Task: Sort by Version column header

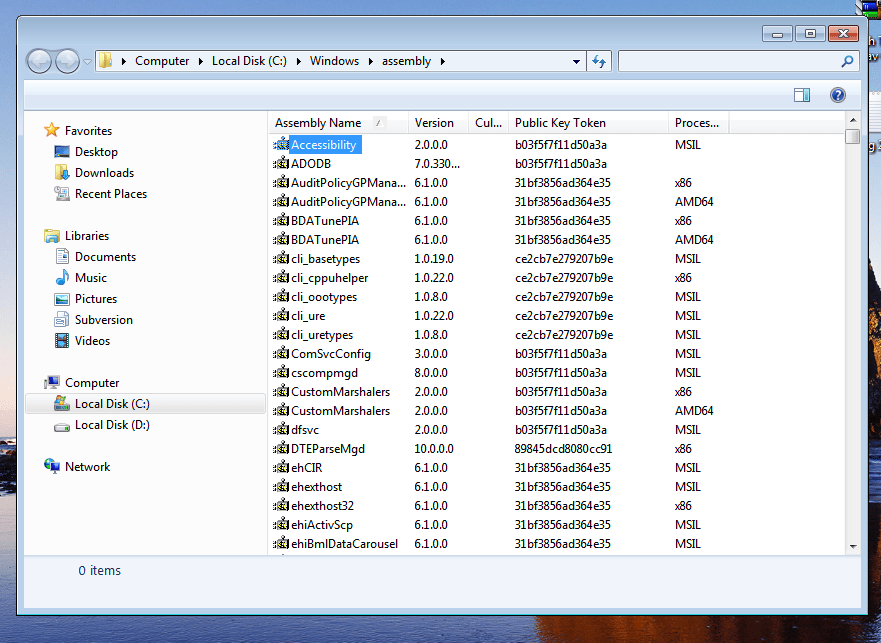Action: point(438,123)
